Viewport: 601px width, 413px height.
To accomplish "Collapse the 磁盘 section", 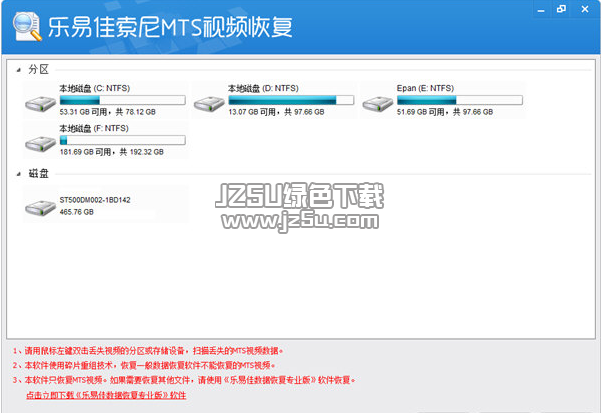I will (x=18, y=174).
